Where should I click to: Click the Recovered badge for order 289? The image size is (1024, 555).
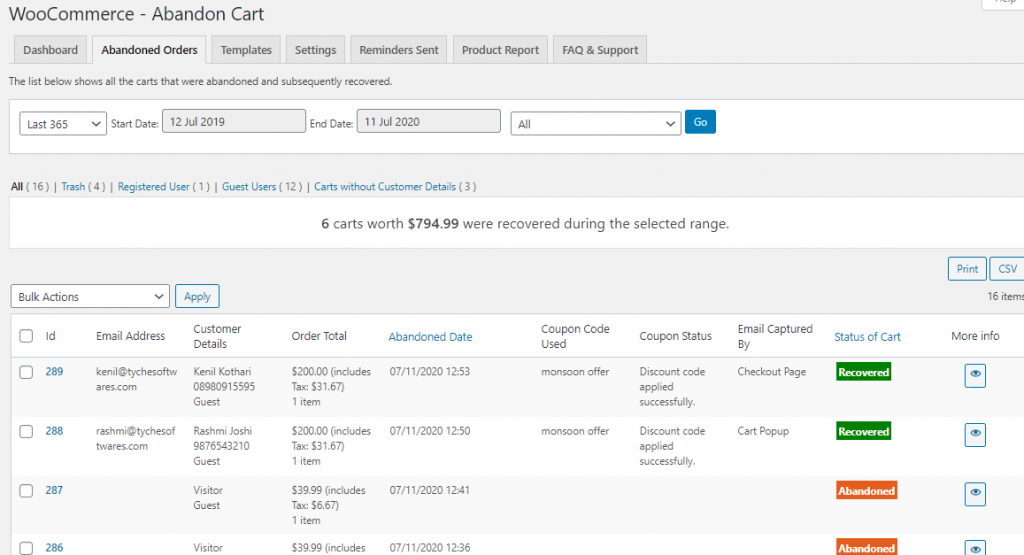863,372
